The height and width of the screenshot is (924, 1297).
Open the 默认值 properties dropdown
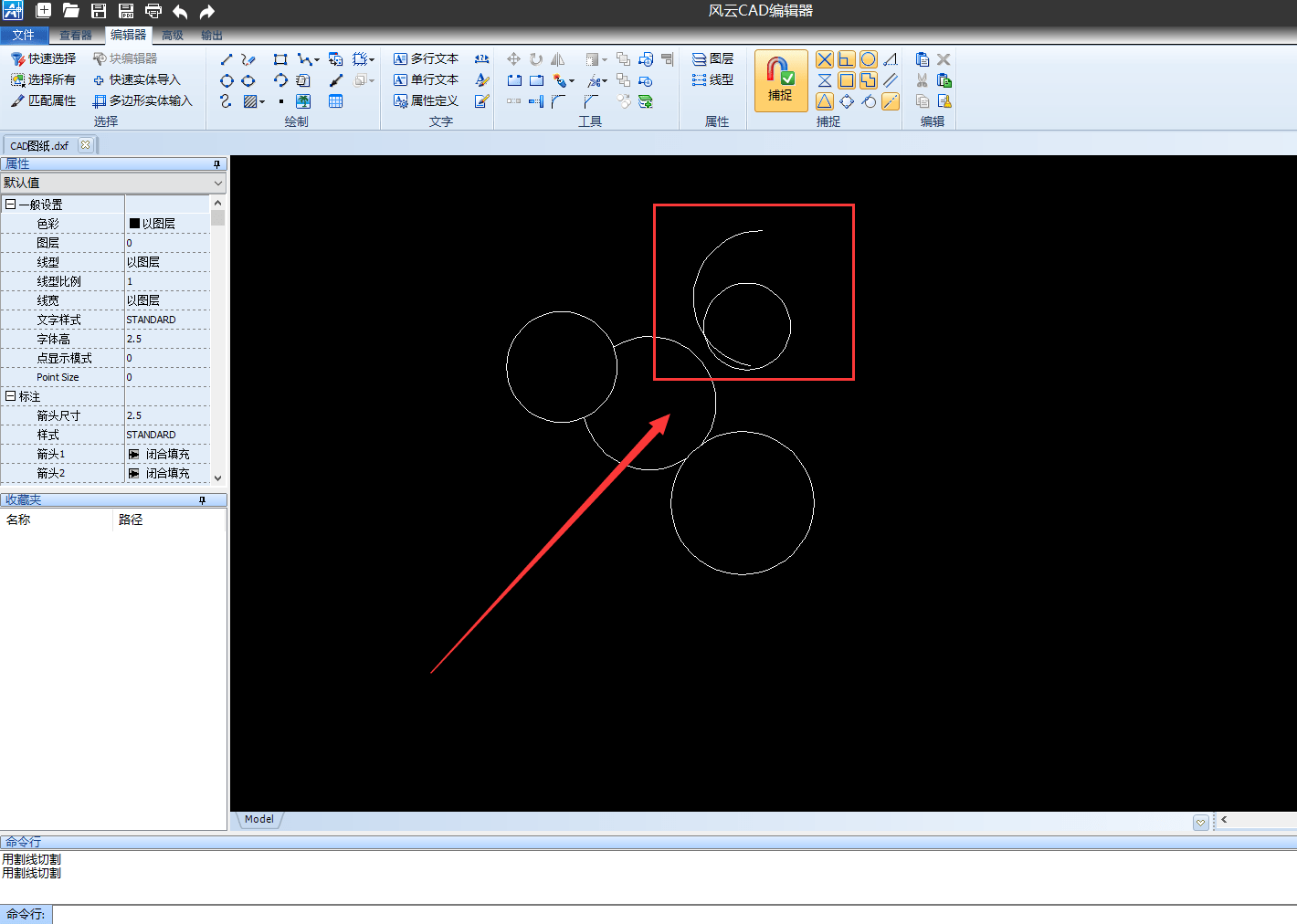[112, 183]
